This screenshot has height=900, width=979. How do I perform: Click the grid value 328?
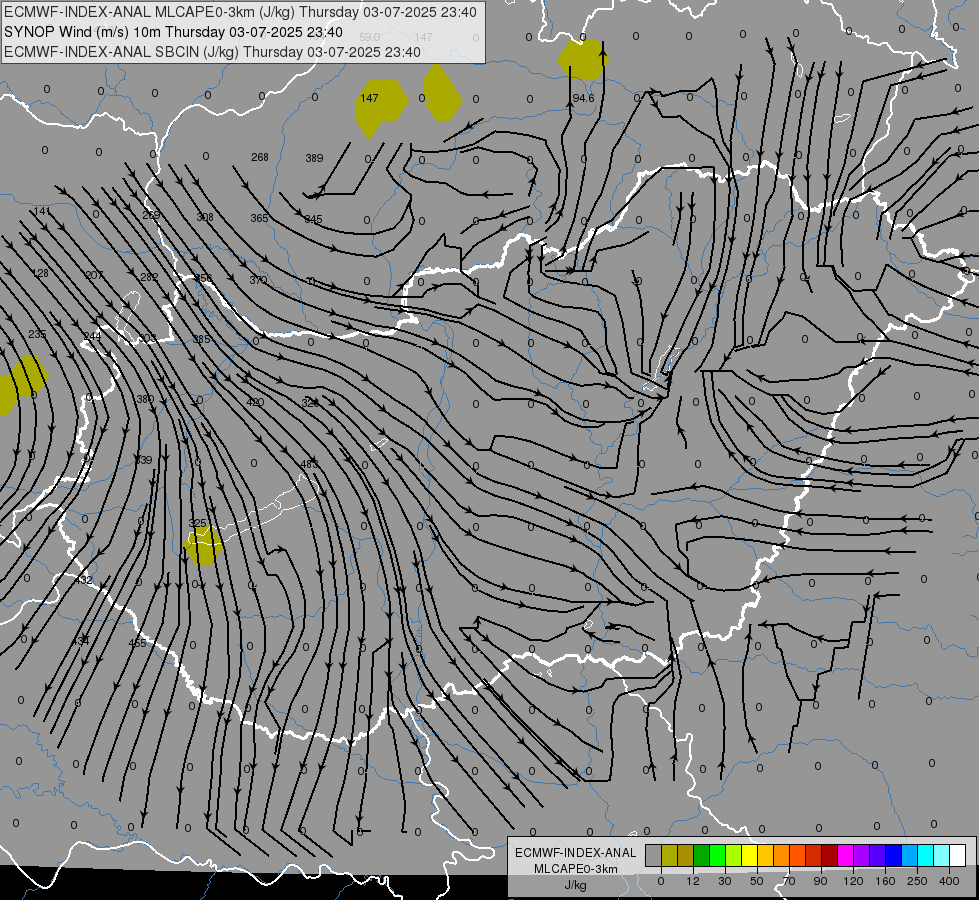pyautogui.click(x=310, y=403)
